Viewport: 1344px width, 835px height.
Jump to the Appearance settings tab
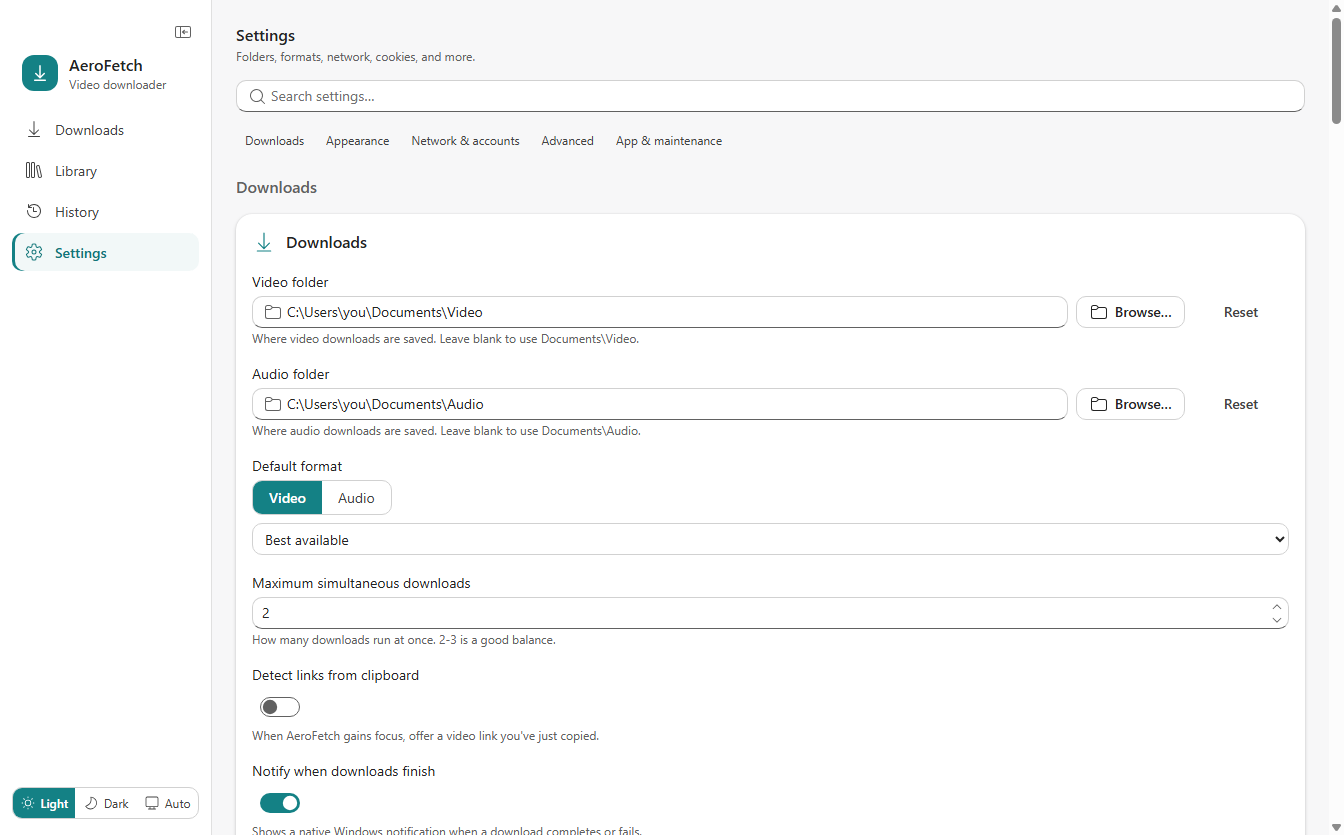click(358, 141)
